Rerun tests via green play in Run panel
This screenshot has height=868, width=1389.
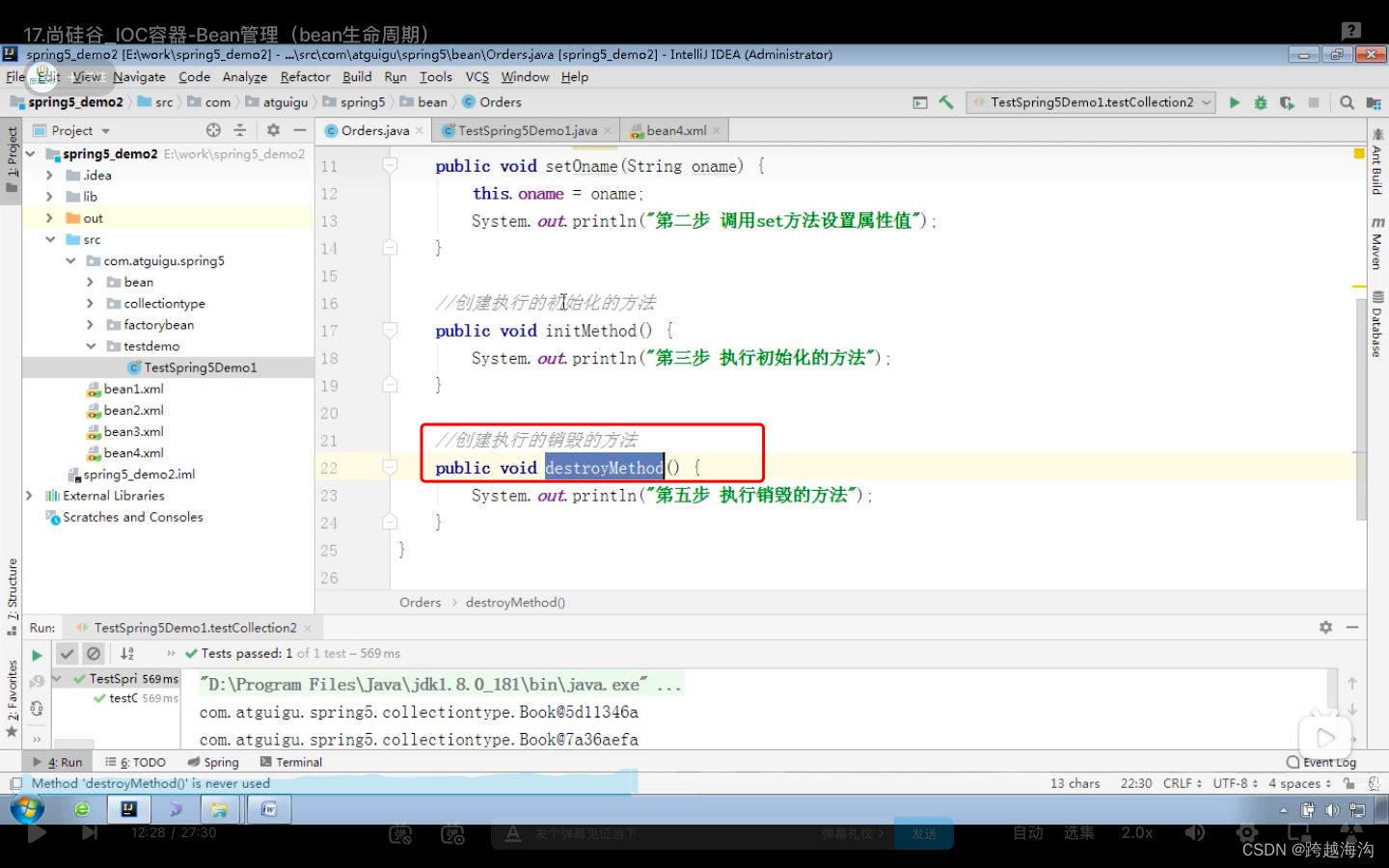coord(37,655)
